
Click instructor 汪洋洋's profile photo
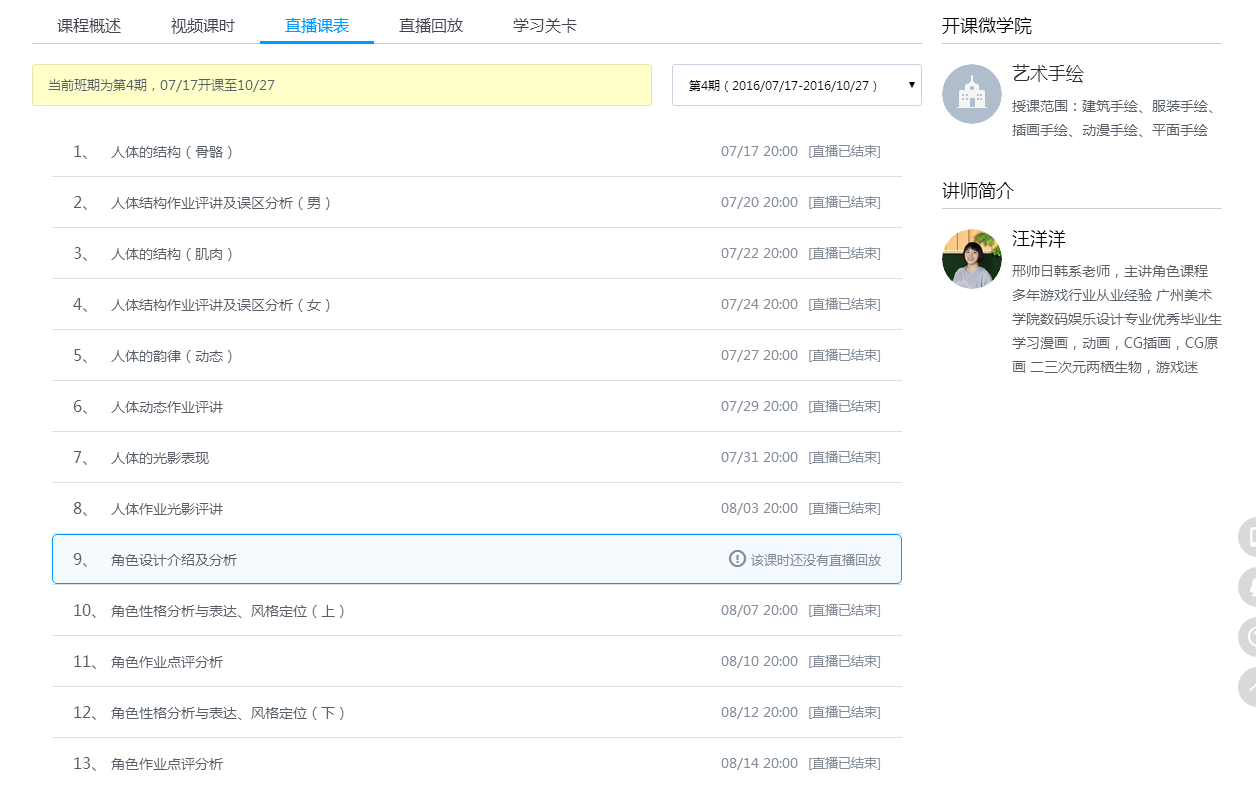point(971,259)
